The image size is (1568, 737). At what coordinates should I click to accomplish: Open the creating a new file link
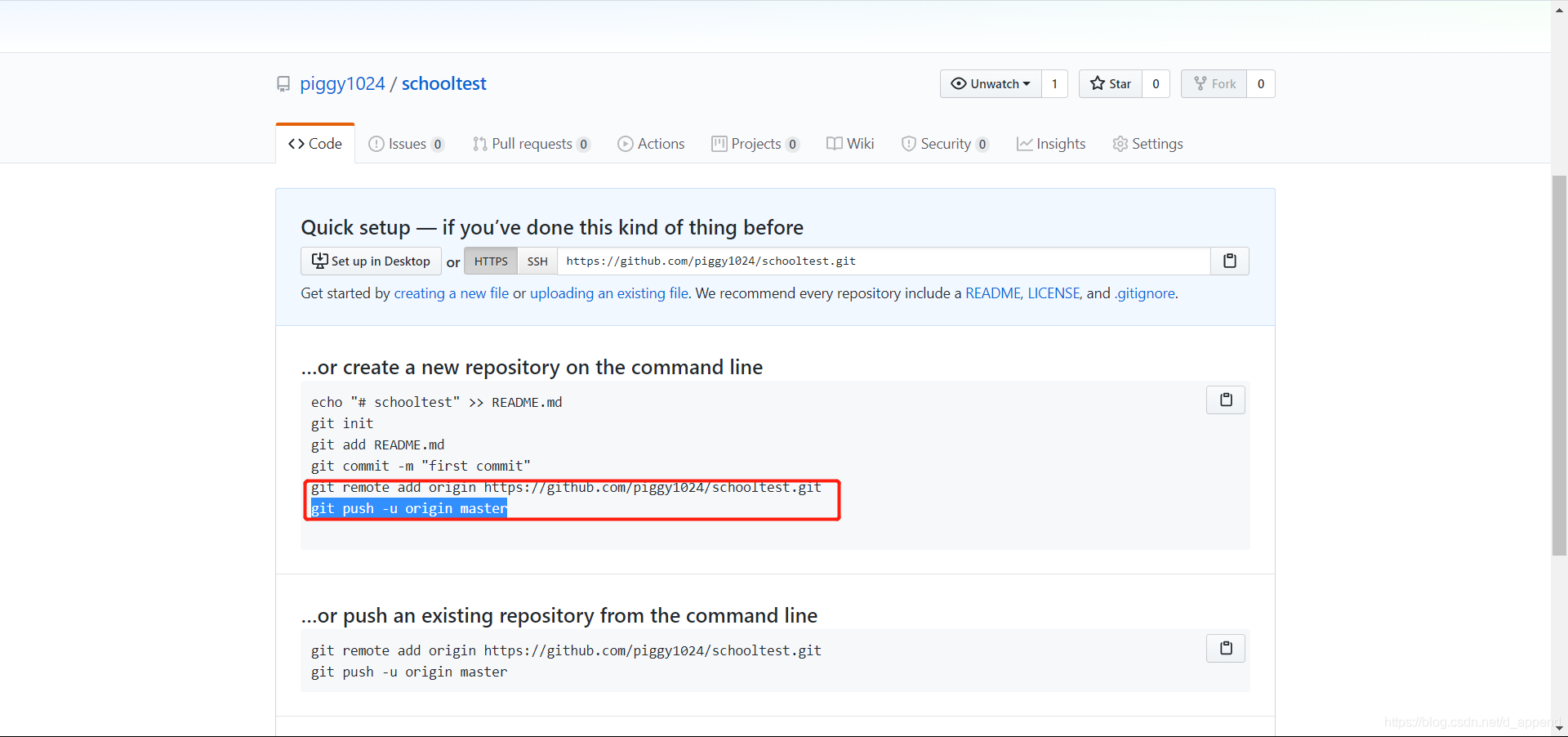452,293
